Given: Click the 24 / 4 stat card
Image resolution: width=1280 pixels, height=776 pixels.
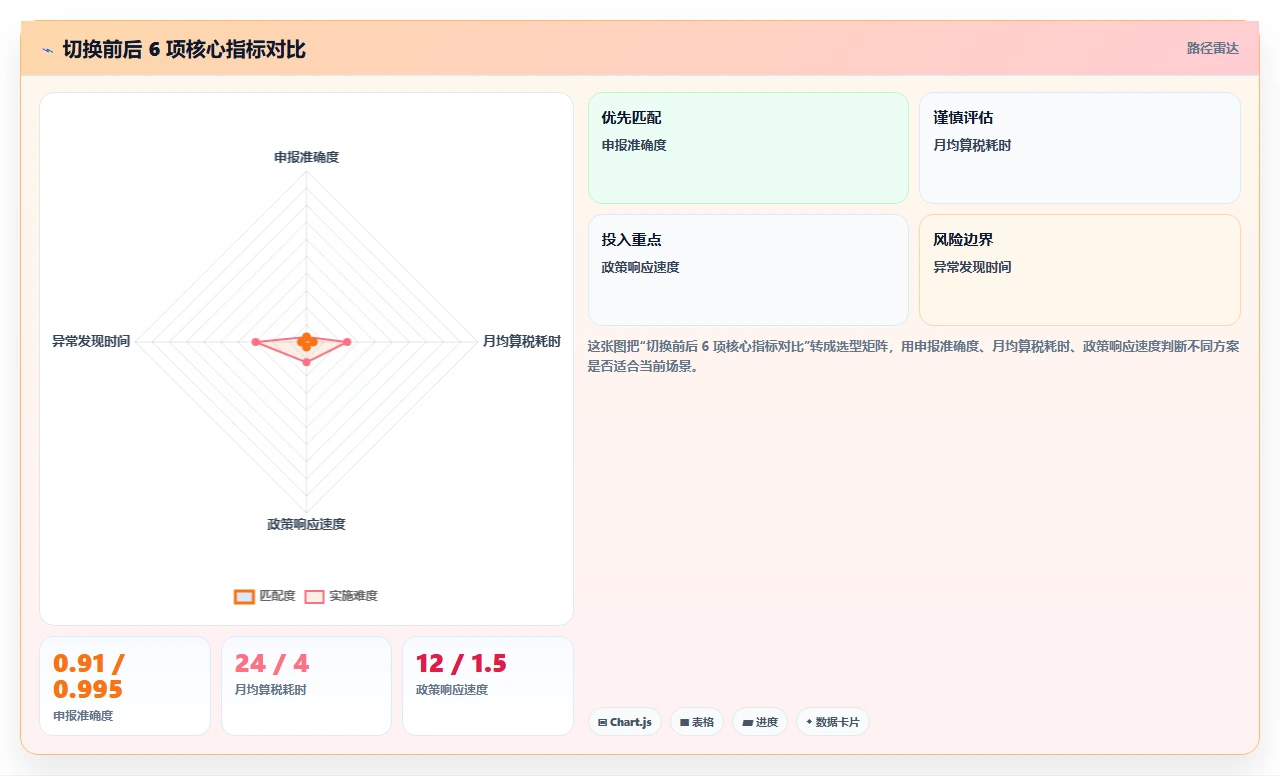Looking at the screenshot, I should tap(306, 686).
